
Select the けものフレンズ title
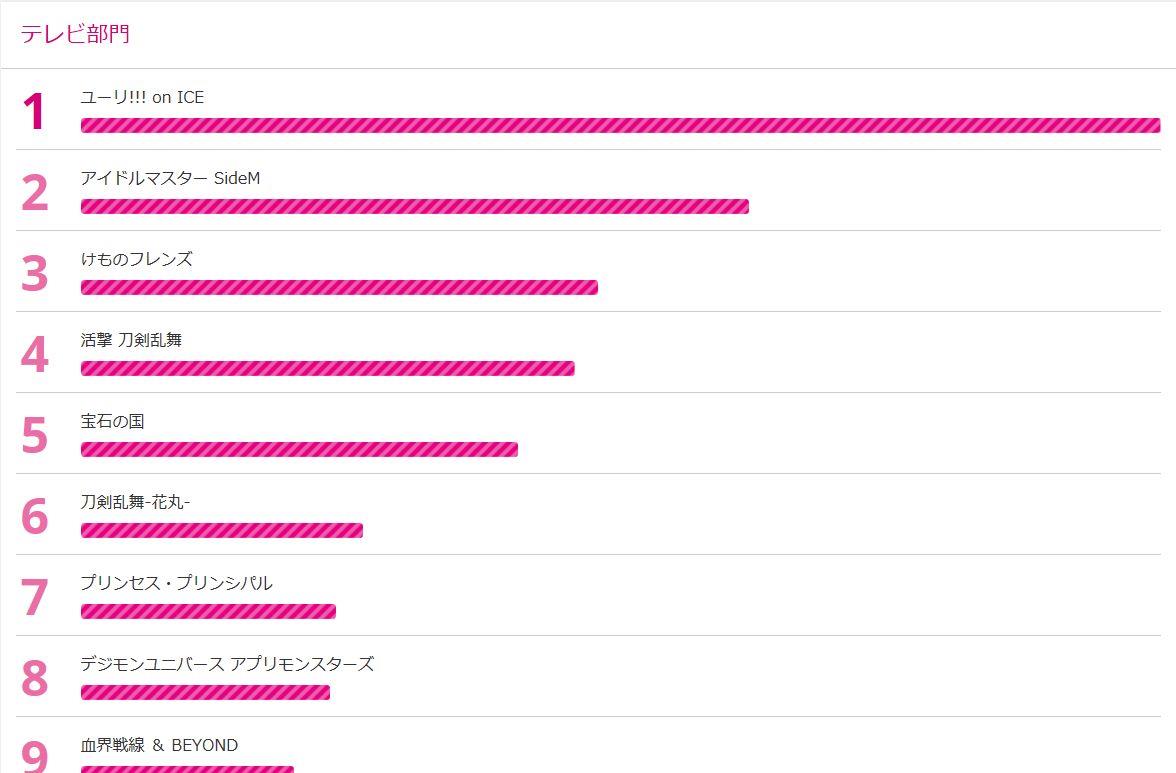(136, 259)
